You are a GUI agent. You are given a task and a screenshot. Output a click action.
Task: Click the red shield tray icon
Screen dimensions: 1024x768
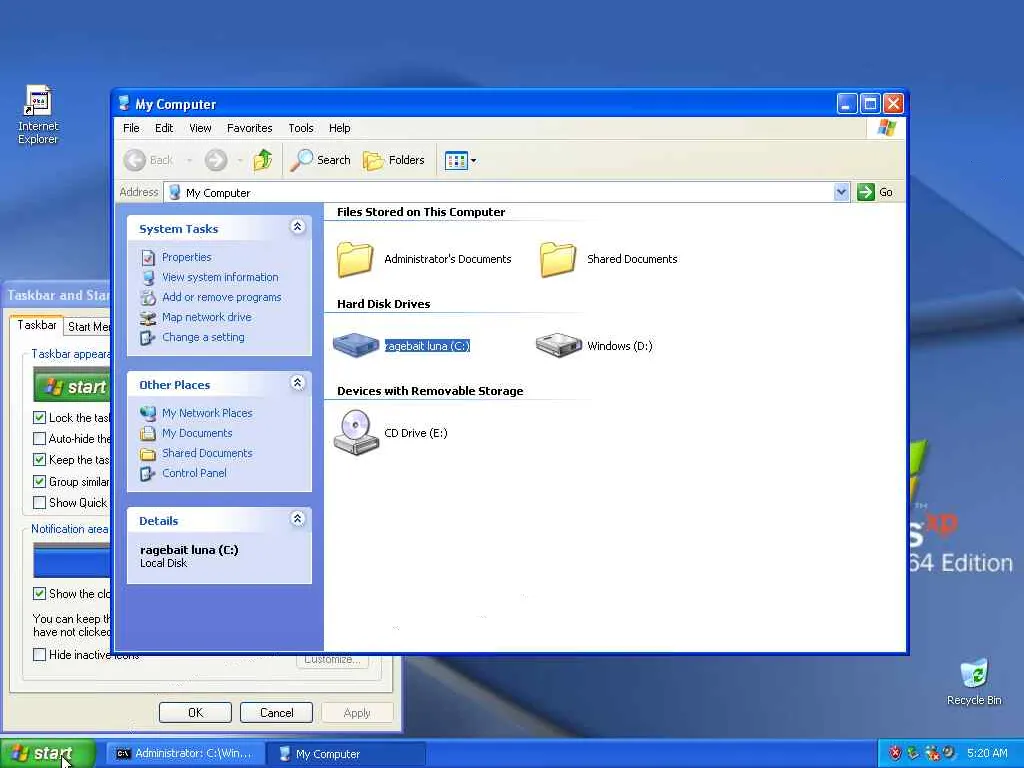895,753
